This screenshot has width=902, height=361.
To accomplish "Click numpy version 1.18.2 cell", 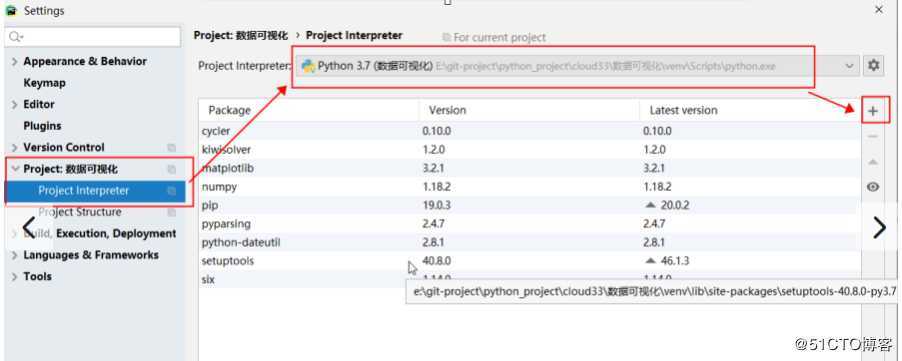I will pyautogui.click(x=436, y=187).
